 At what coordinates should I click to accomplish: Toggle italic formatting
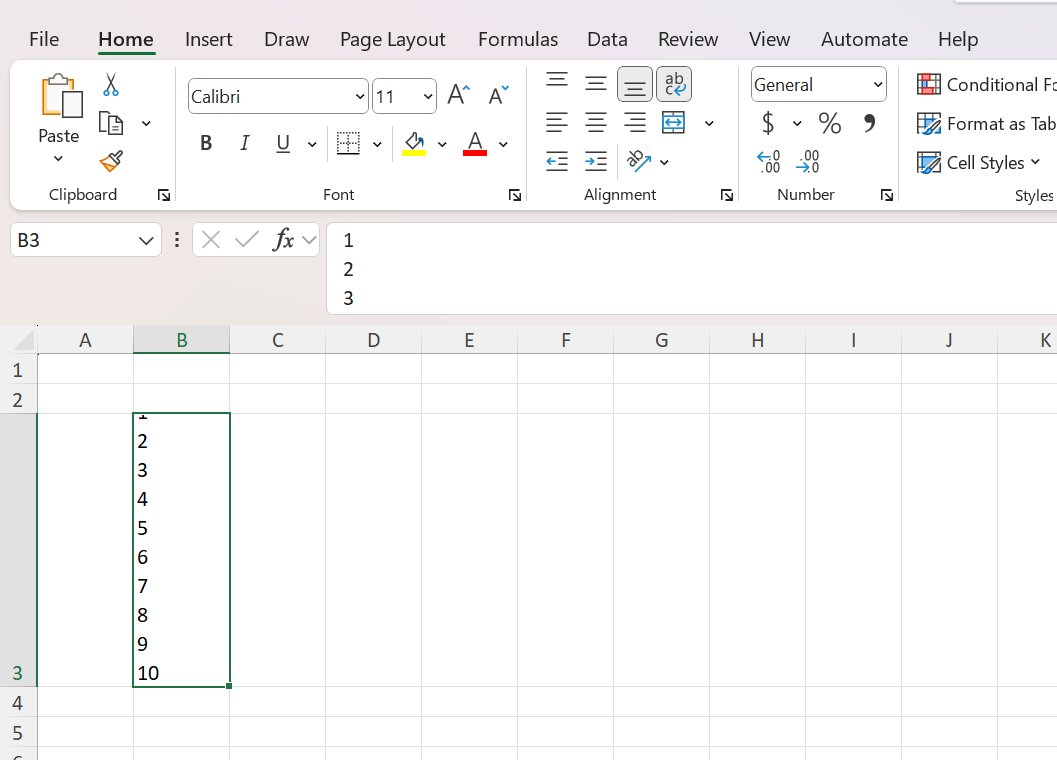coord(244,143)
